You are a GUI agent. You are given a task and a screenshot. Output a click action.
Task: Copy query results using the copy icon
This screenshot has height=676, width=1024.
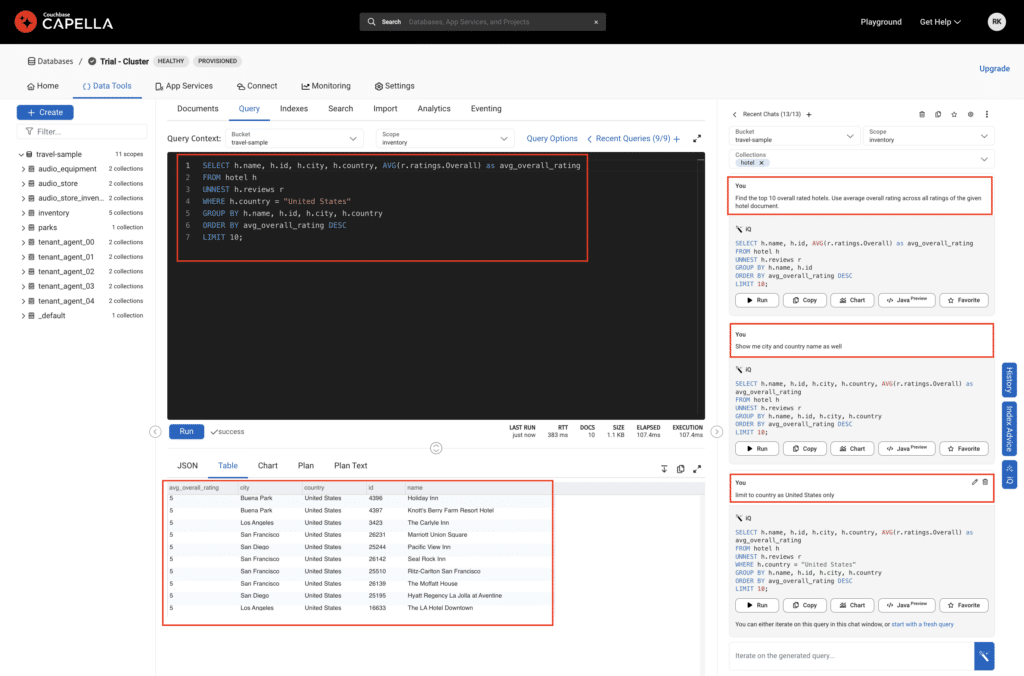(680, 468)
